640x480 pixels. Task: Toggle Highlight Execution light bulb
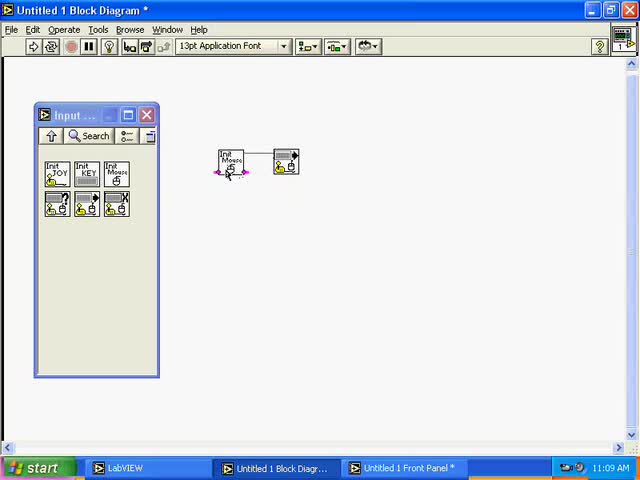[109, 47]
